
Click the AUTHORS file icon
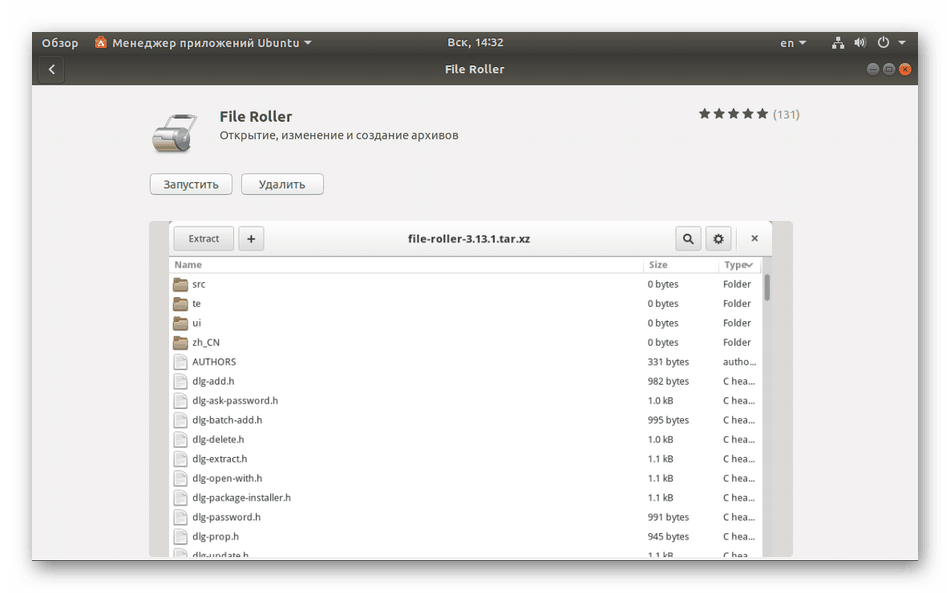point(180,362)
